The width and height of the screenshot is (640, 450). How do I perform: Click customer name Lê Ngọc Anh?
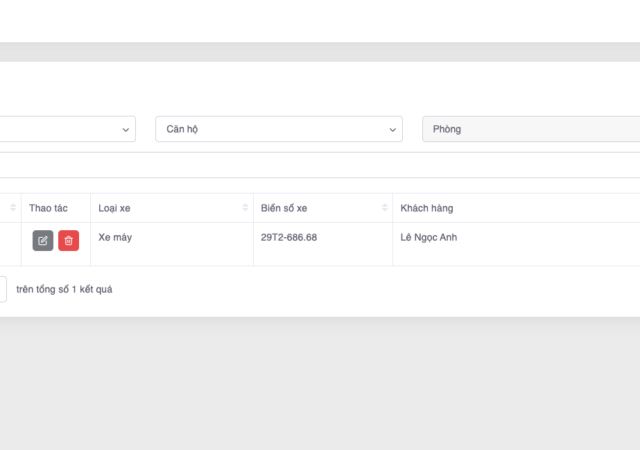point(429,238)
